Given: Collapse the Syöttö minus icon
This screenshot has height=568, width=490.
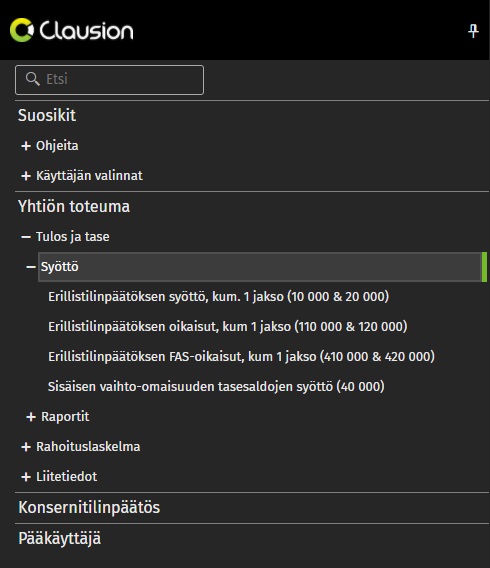Looking at the screenshot, I should 31,267.
